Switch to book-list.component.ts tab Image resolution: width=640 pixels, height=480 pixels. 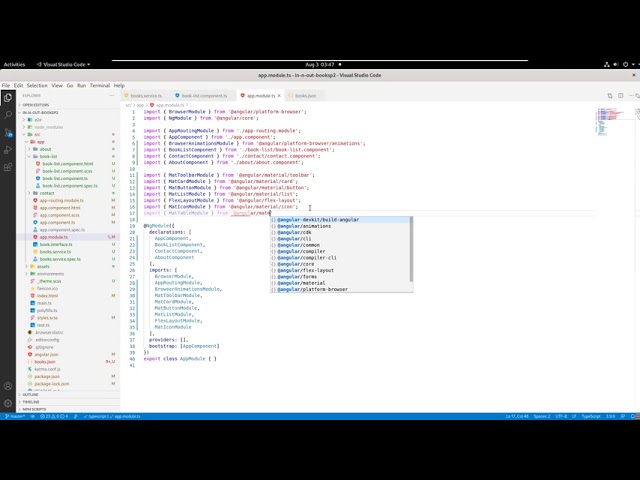[203, 96]
